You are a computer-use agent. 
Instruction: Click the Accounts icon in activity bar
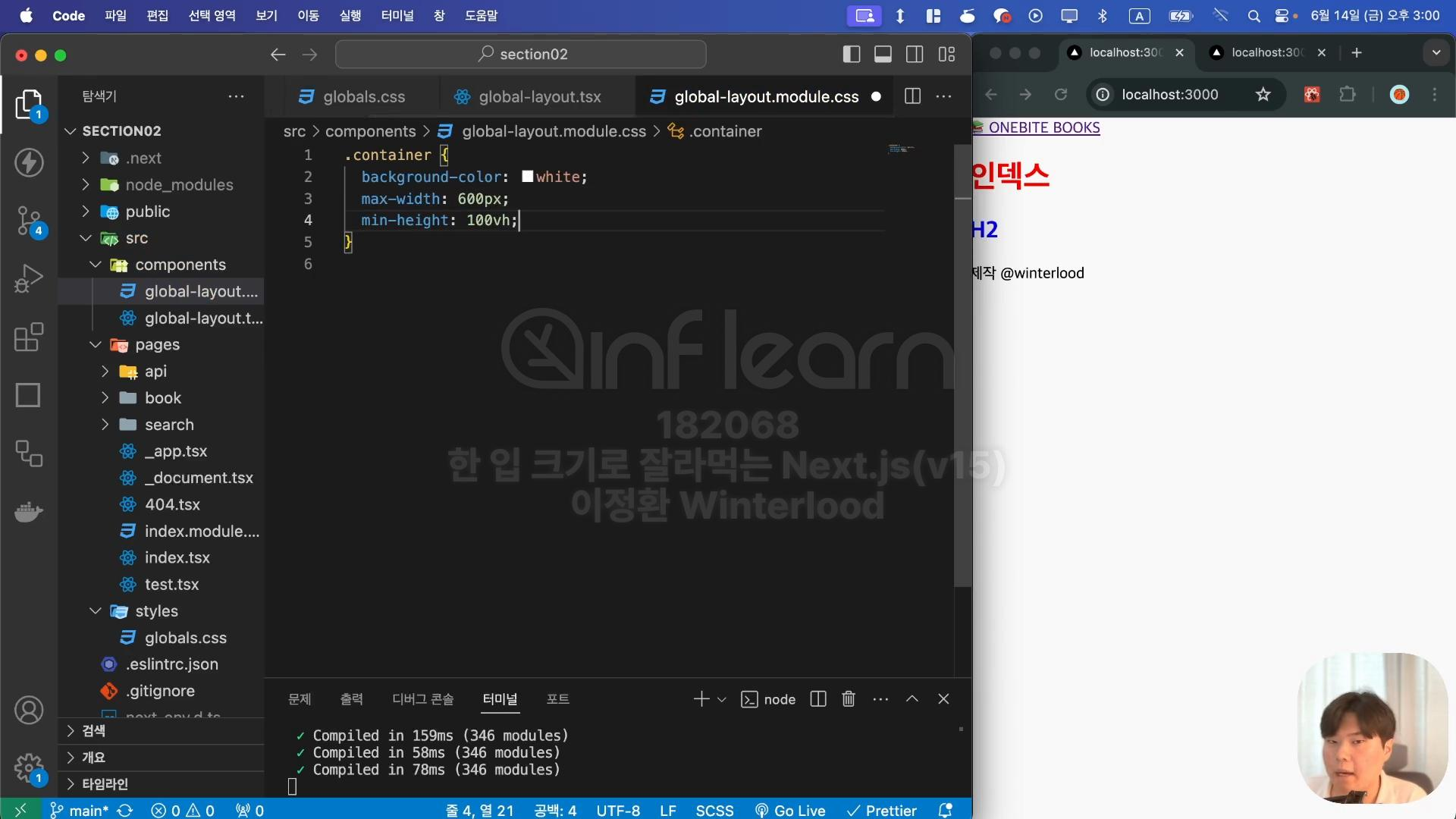click(29, 711)
